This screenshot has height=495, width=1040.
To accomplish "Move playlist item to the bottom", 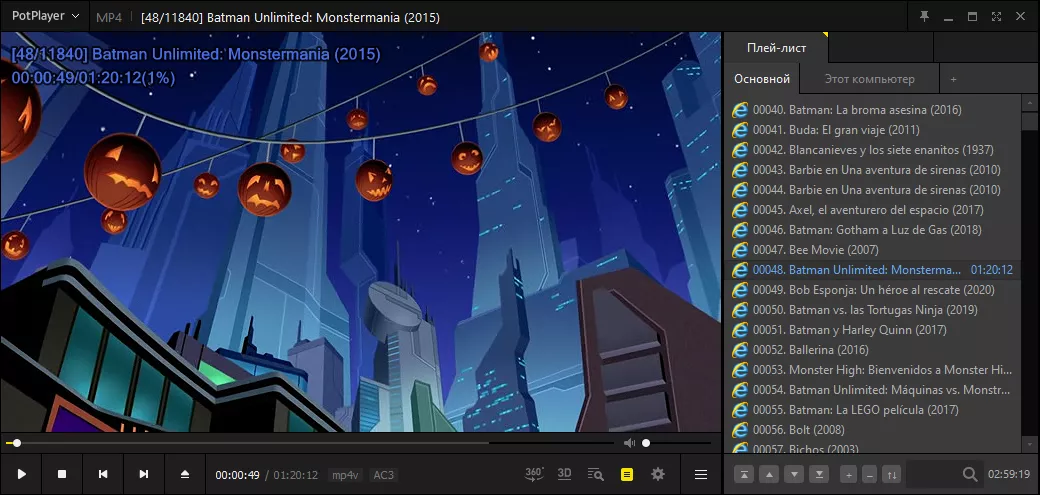I will pos(820,474).
